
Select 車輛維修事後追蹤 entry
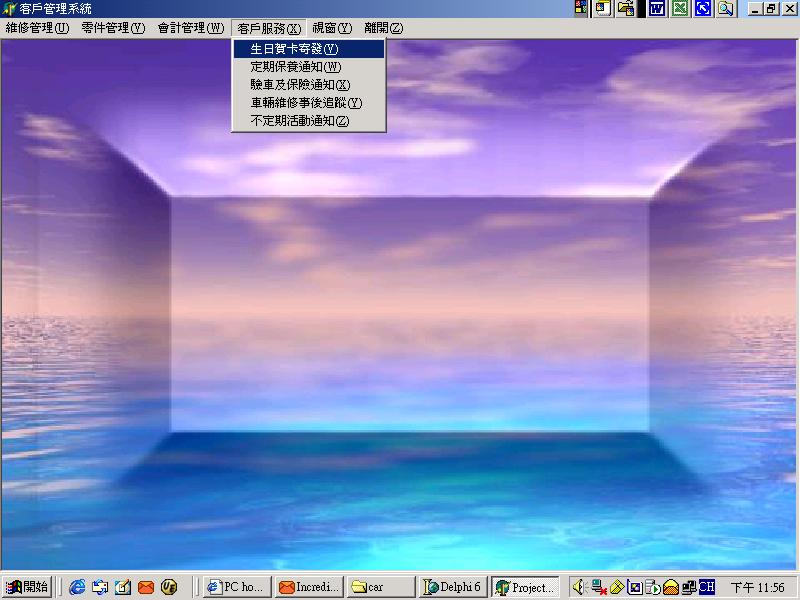[309, 103]
